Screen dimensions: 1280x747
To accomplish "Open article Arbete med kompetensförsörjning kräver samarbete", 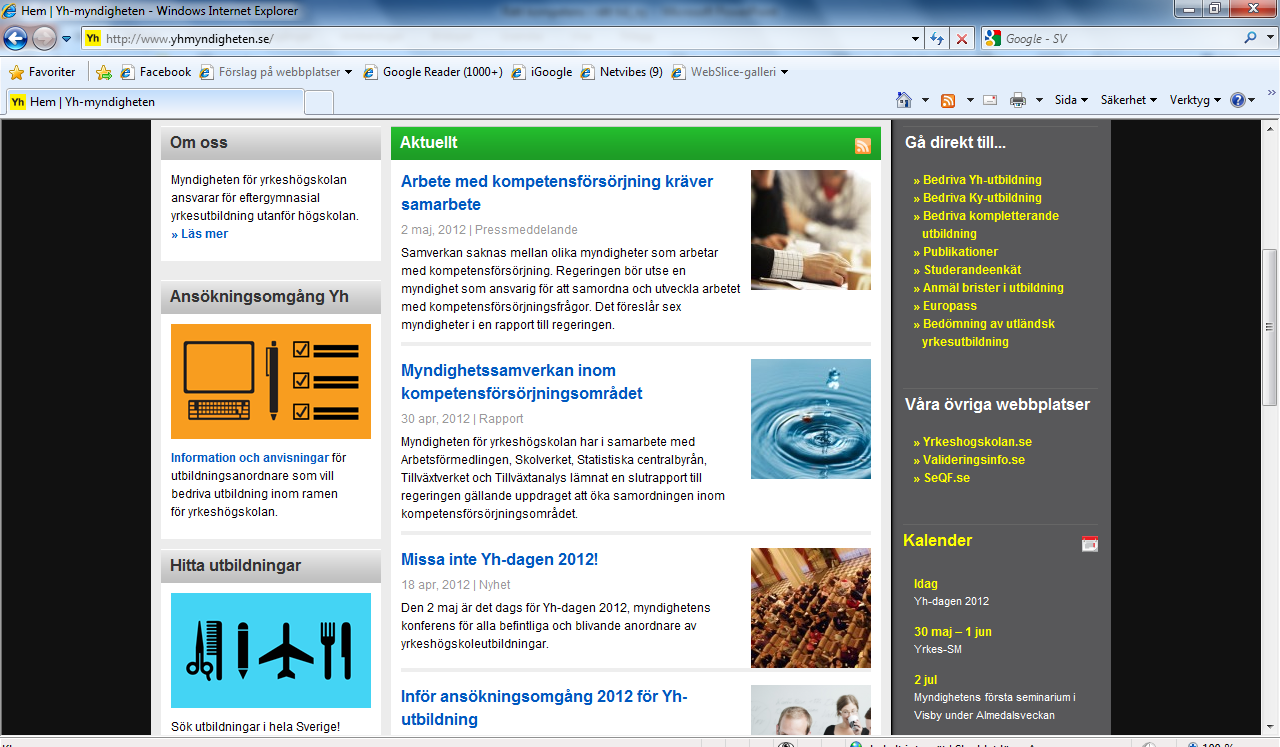I will [557, 193].
